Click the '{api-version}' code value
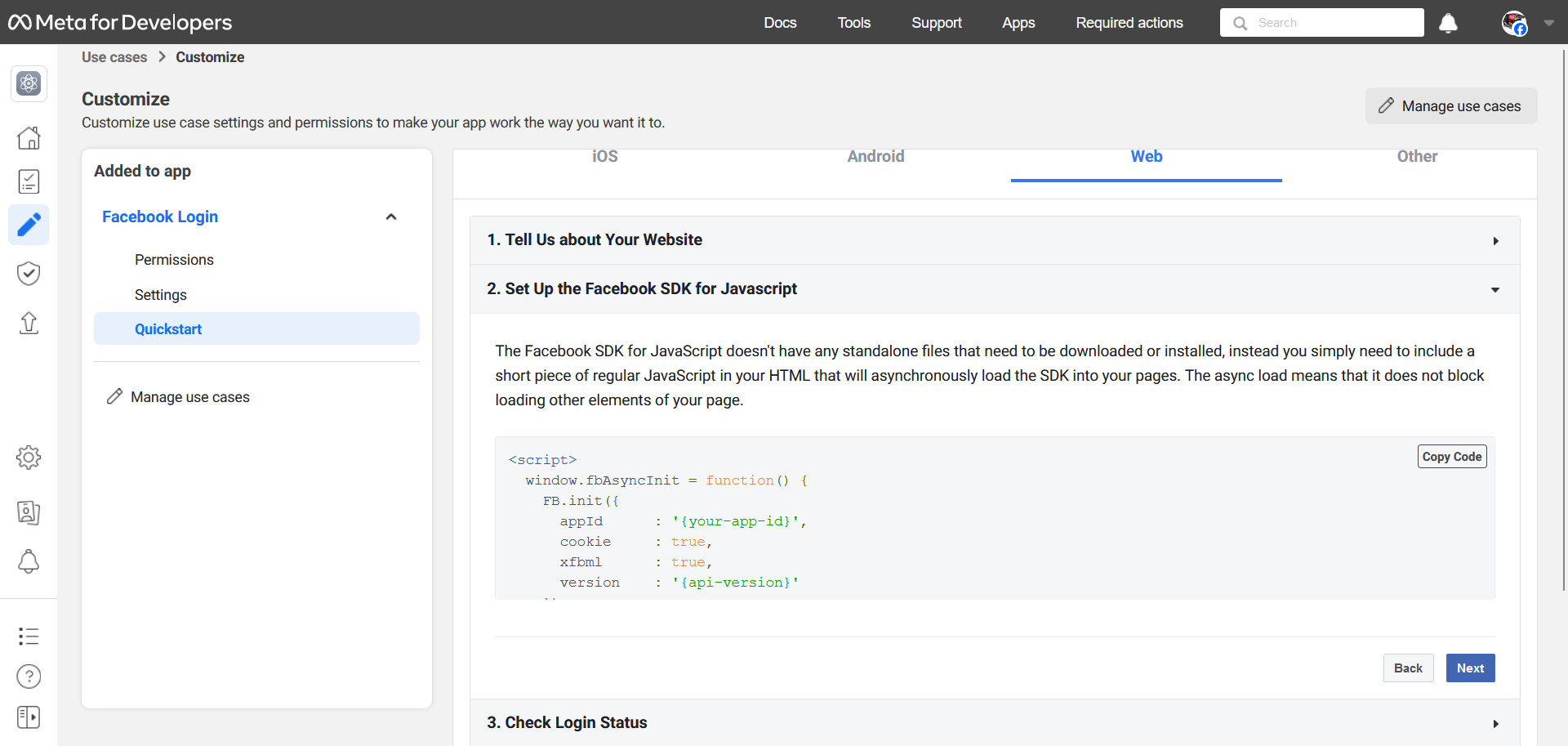 tap(735, 583)
